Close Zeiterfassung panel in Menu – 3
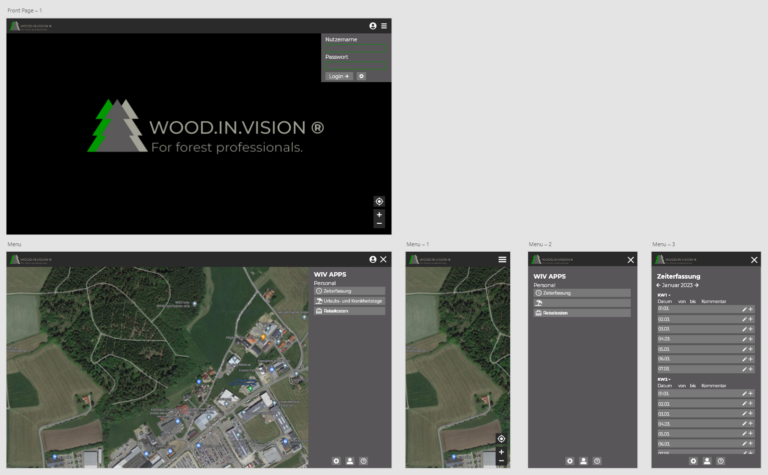The image size is (768, 475). (x=754, y=260)
